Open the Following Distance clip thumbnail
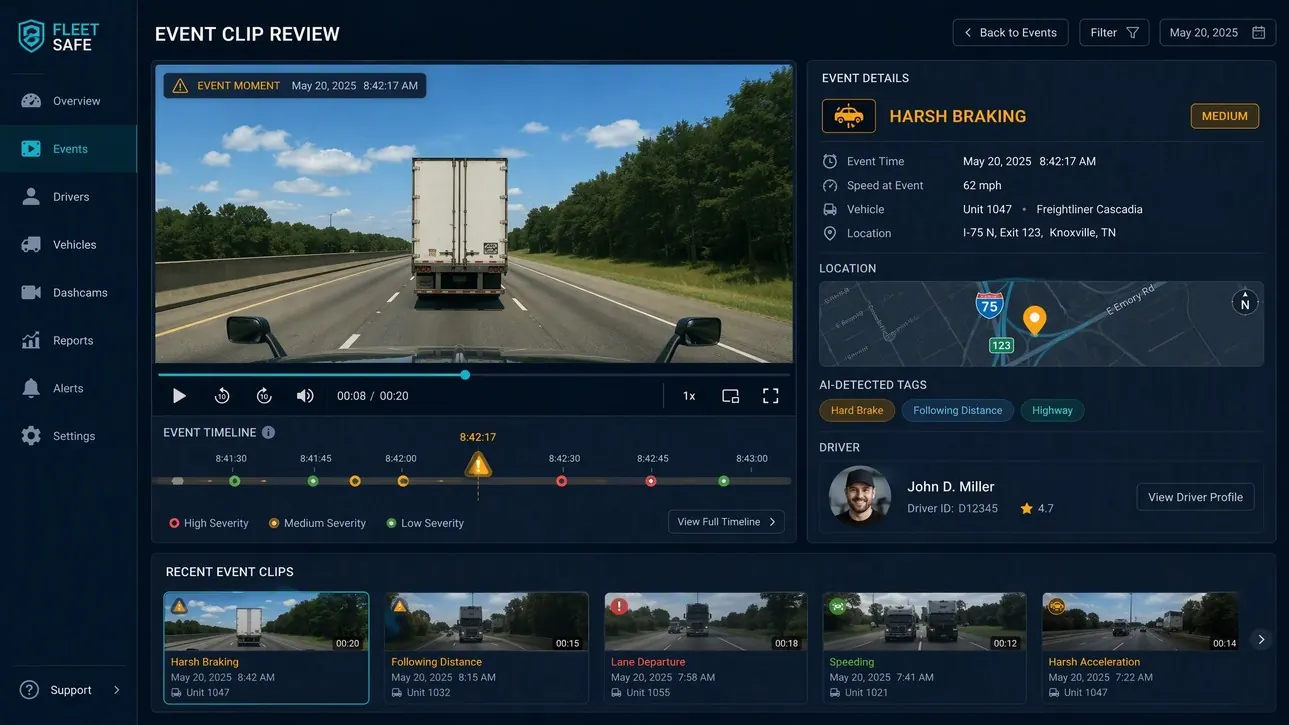The image size is (1289, 725). coord(486,622)
